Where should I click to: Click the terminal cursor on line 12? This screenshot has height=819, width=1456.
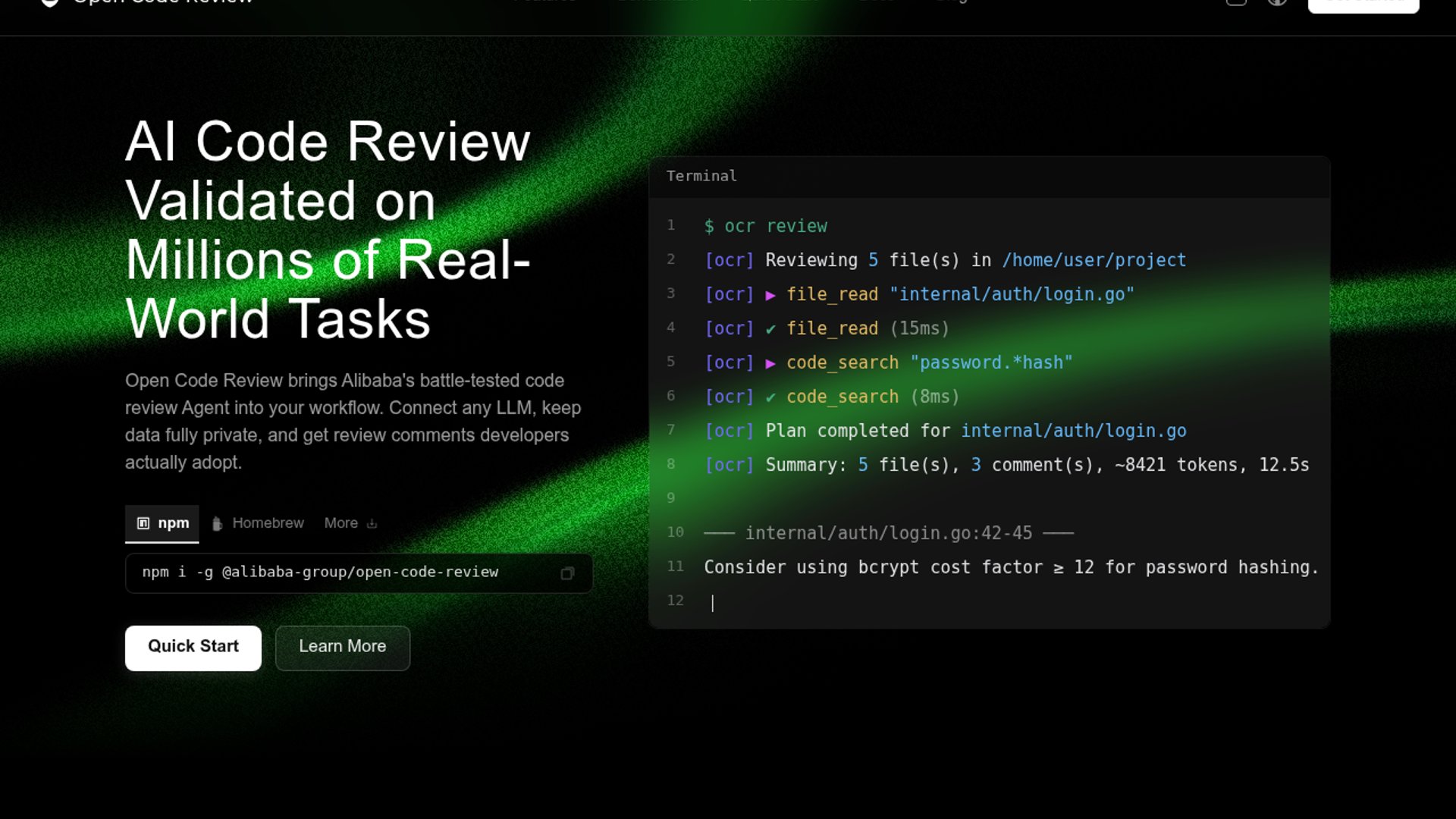coord(712,603)
